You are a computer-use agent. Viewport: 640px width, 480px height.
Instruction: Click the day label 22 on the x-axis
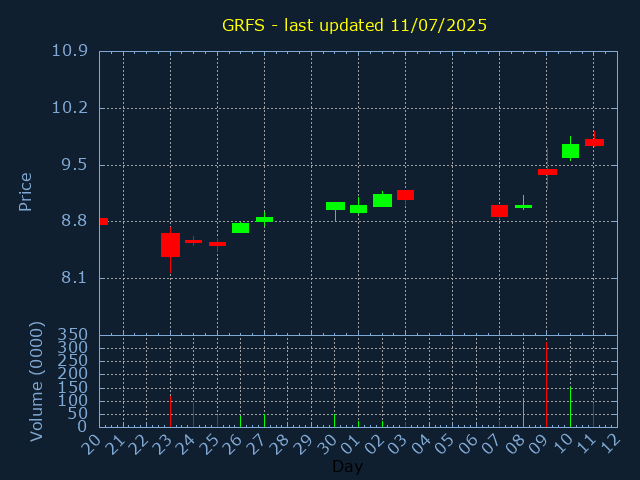(x=138, y=444)
